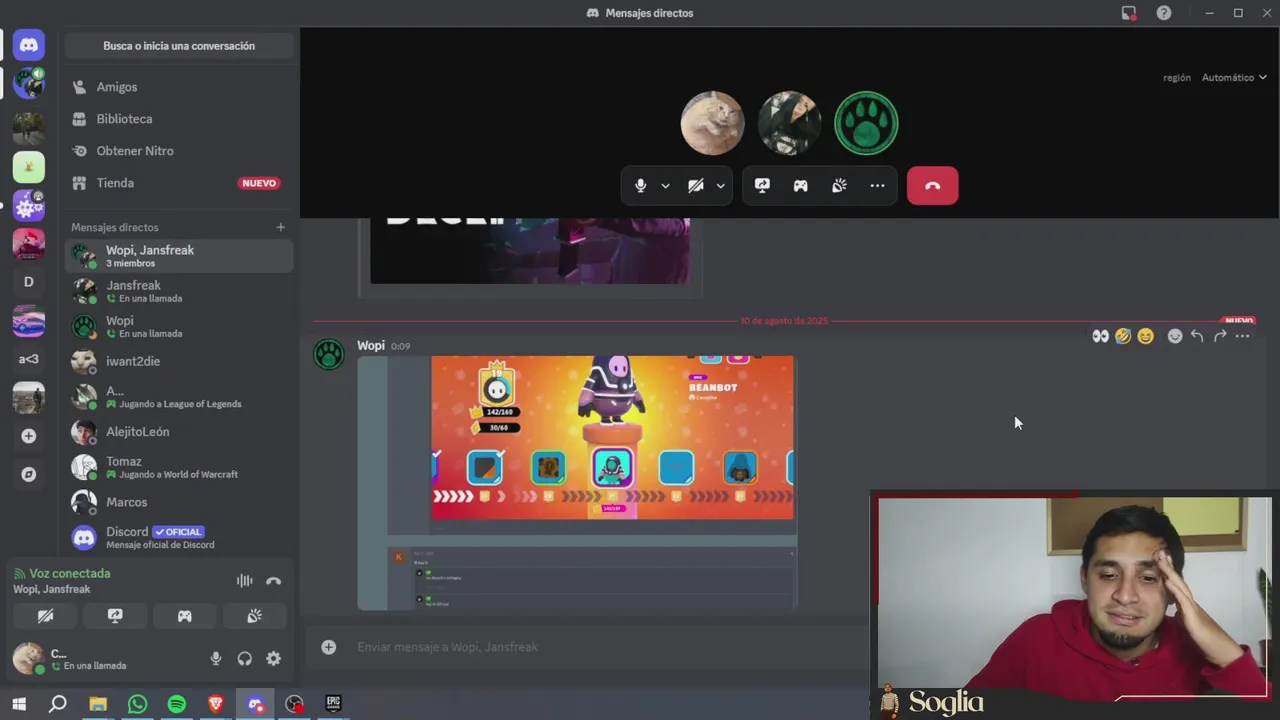
Task: Start activity from voice connected panel
Action: (185, 616)
